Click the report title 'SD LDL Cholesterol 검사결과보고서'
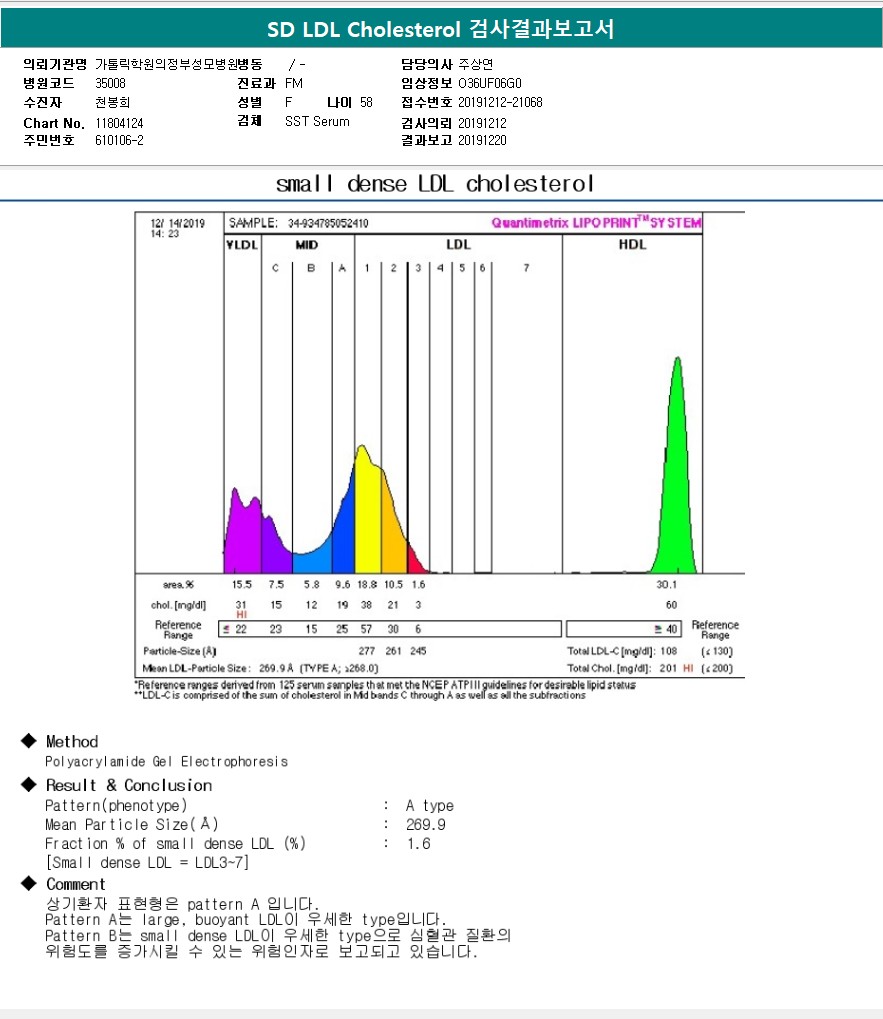 441,29
